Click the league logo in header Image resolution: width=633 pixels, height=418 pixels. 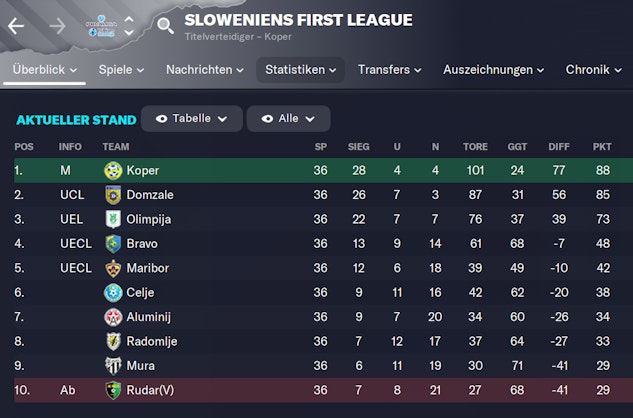100,25
